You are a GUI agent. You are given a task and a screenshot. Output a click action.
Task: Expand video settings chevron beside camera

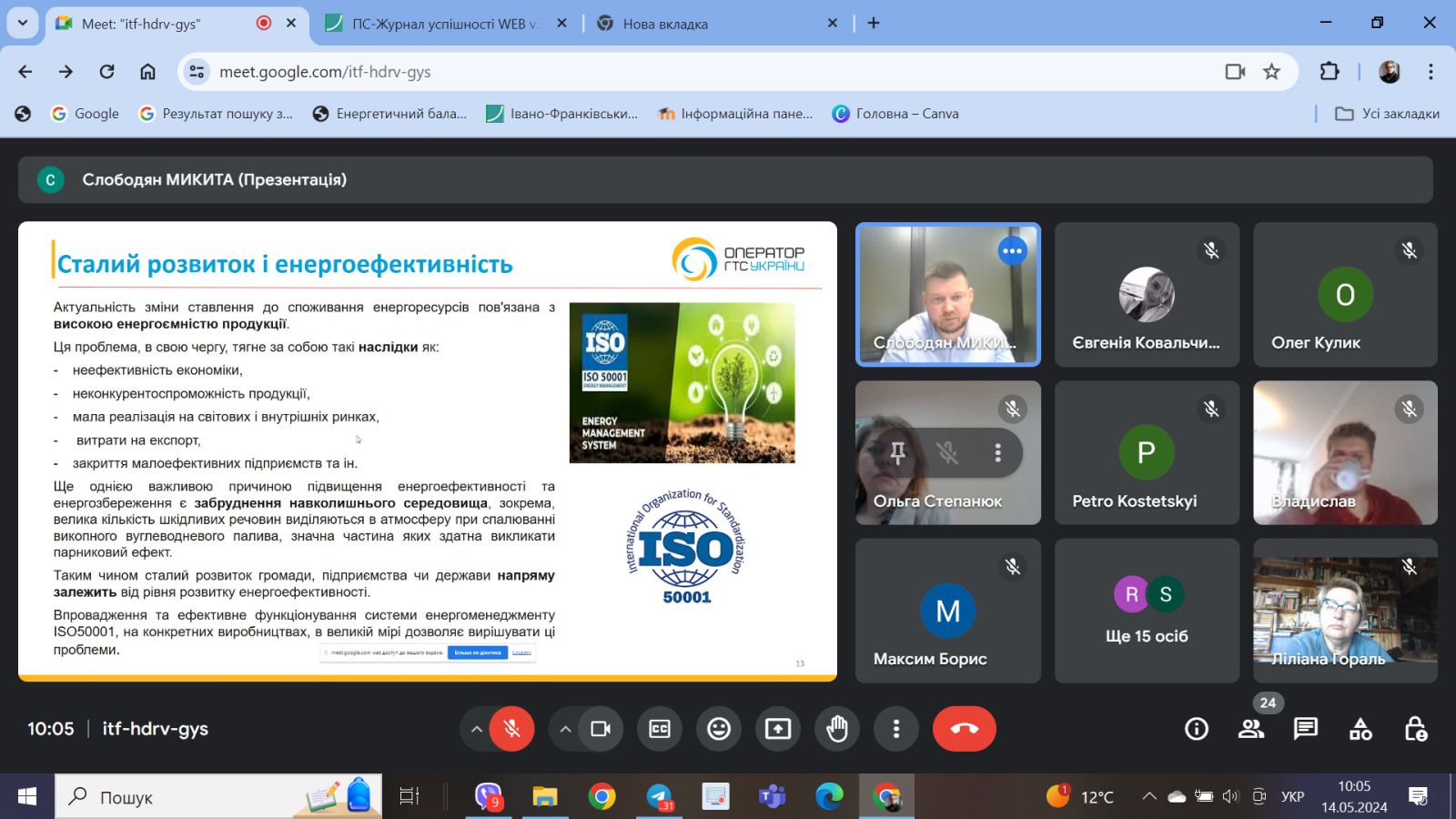565,729
